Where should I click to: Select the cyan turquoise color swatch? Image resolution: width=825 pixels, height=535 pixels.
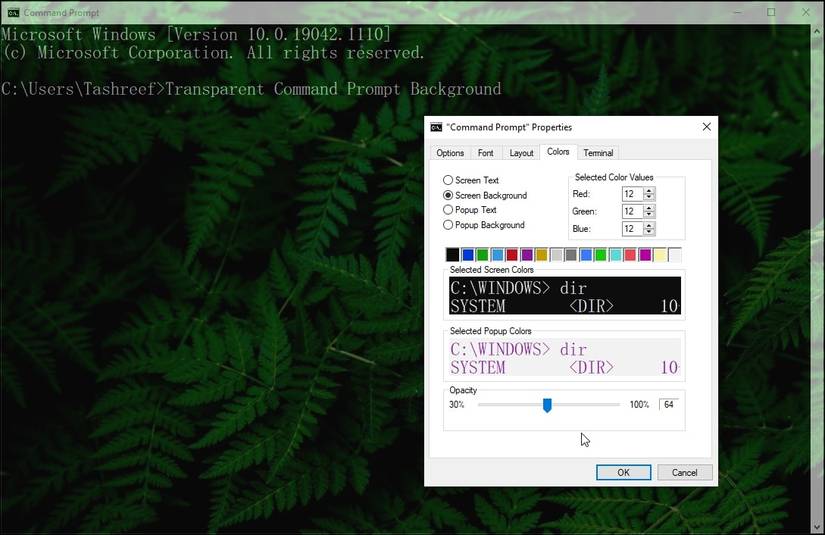coord(616,255)
